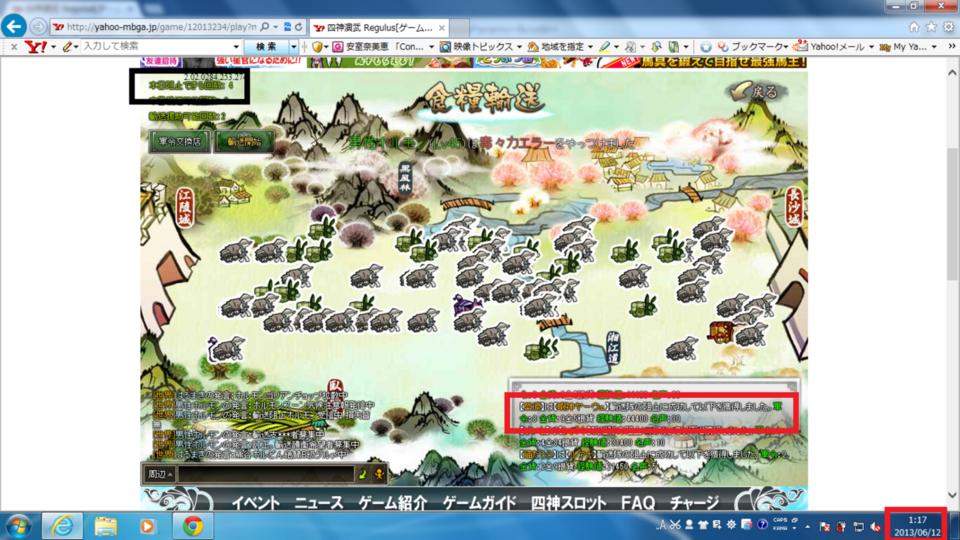Image resolution: width=960 pixels, height=540 pixels.
Task: Open browser Tools gear icon
Action: [948, 27]
